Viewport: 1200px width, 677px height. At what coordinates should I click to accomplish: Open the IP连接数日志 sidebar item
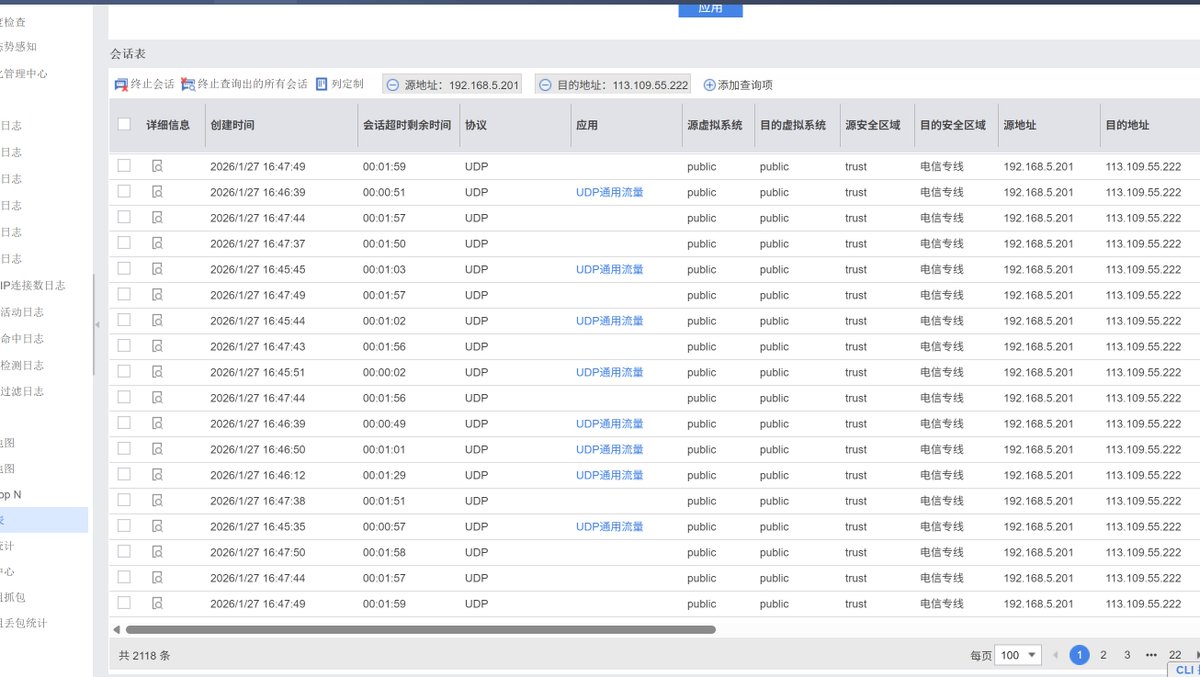tap(33, 285)
